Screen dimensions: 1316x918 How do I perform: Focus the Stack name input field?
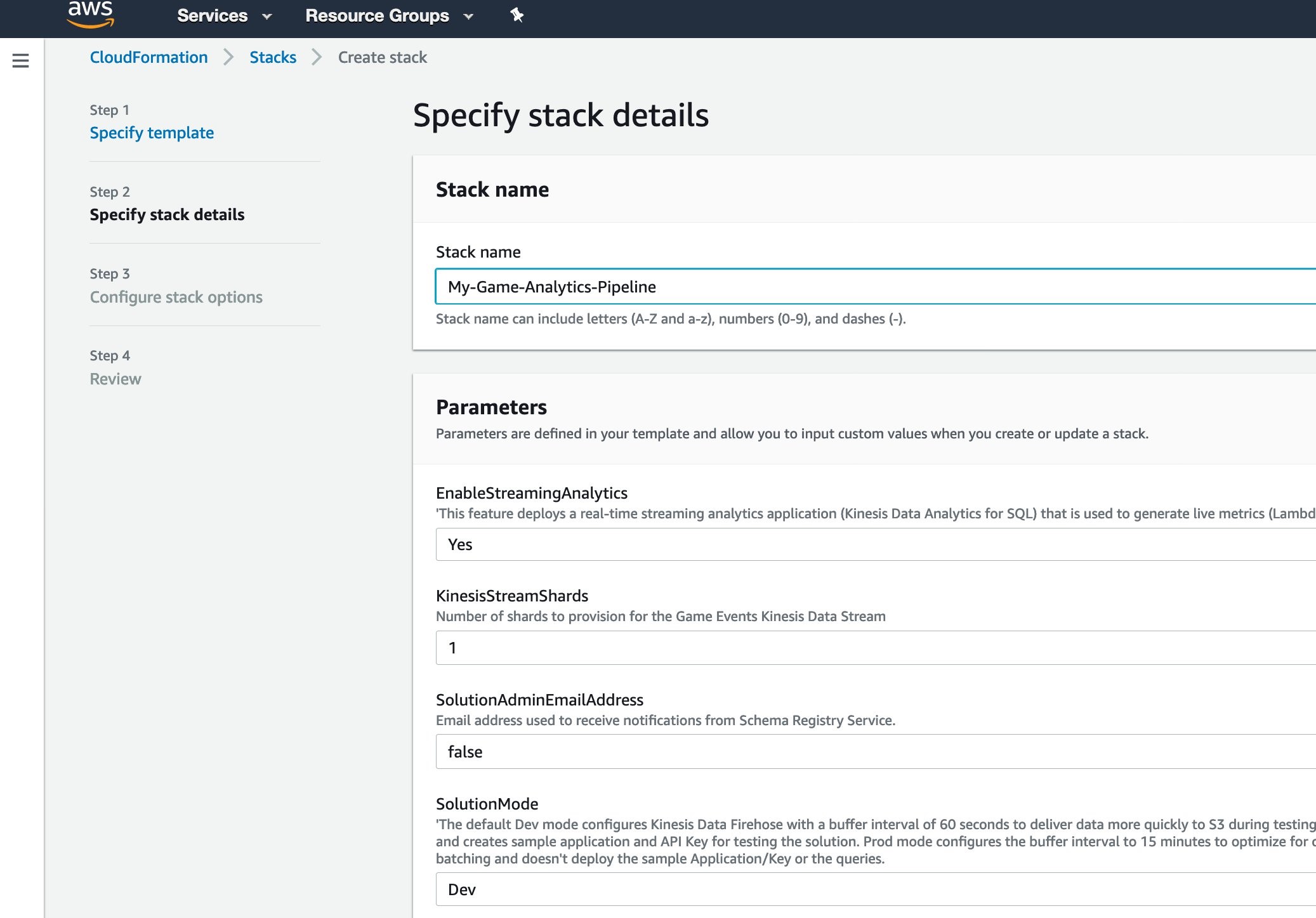(876, 286)
